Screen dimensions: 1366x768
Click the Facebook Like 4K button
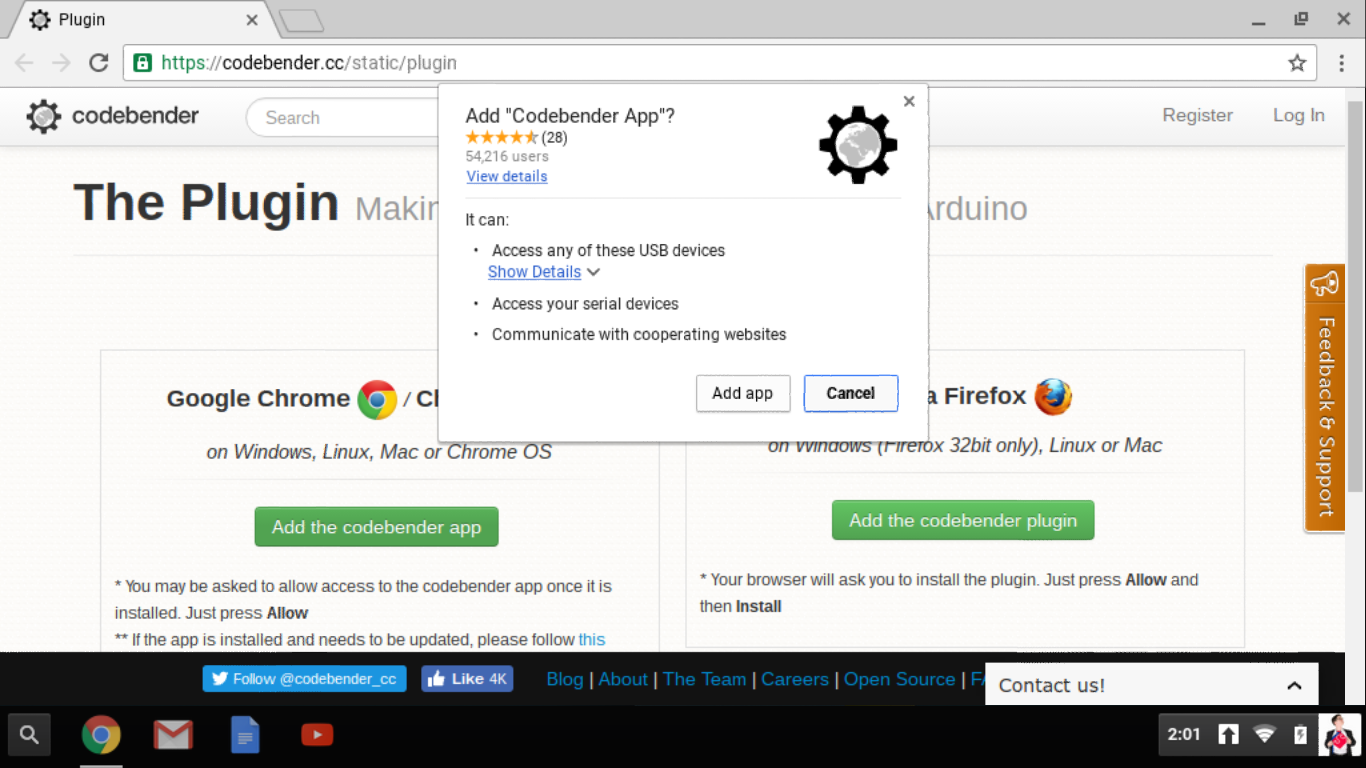pyautogui.click(x=468, y=679)
